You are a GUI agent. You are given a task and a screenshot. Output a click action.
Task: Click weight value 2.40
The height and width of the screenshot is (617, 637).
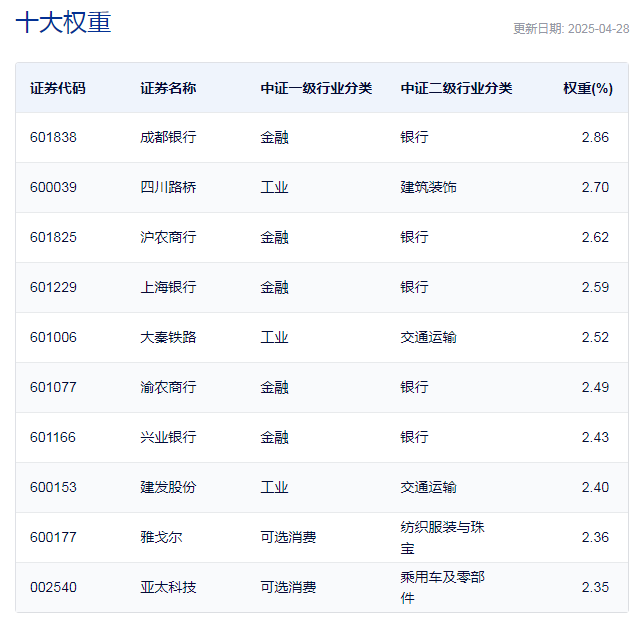point(595,487)
